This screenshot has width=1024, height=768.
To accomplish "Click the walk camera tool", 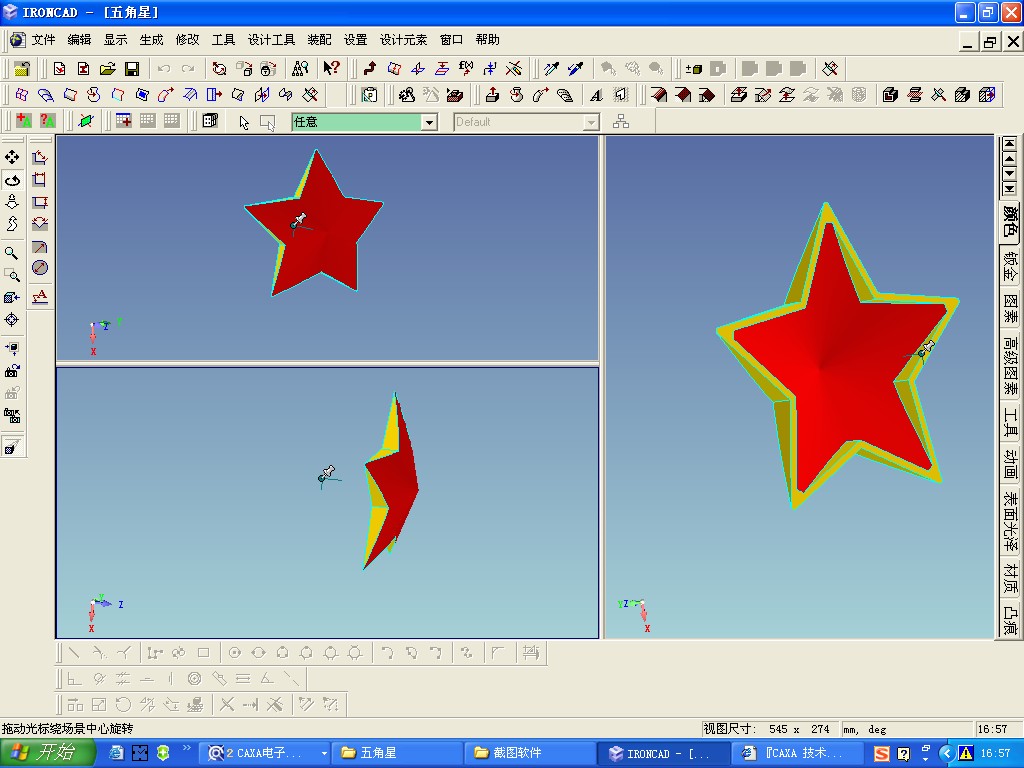I will pyautogui.click(x=12, y=224).
